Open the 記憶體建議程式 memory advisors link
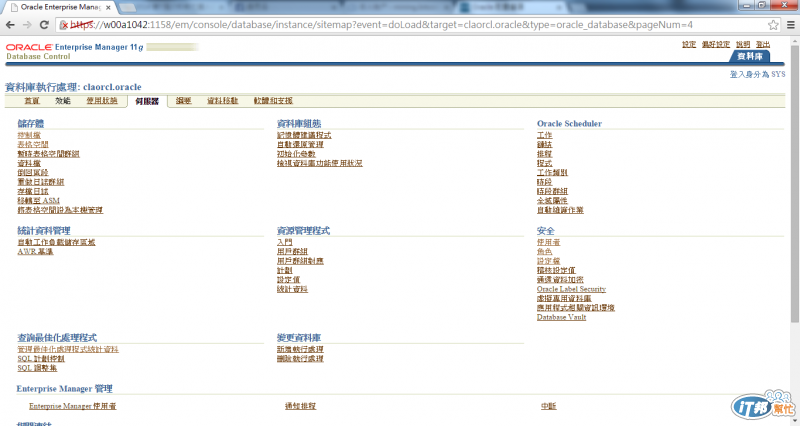This screenshot has width=800, height=426. pyautogui.click(x=304, y=135)
